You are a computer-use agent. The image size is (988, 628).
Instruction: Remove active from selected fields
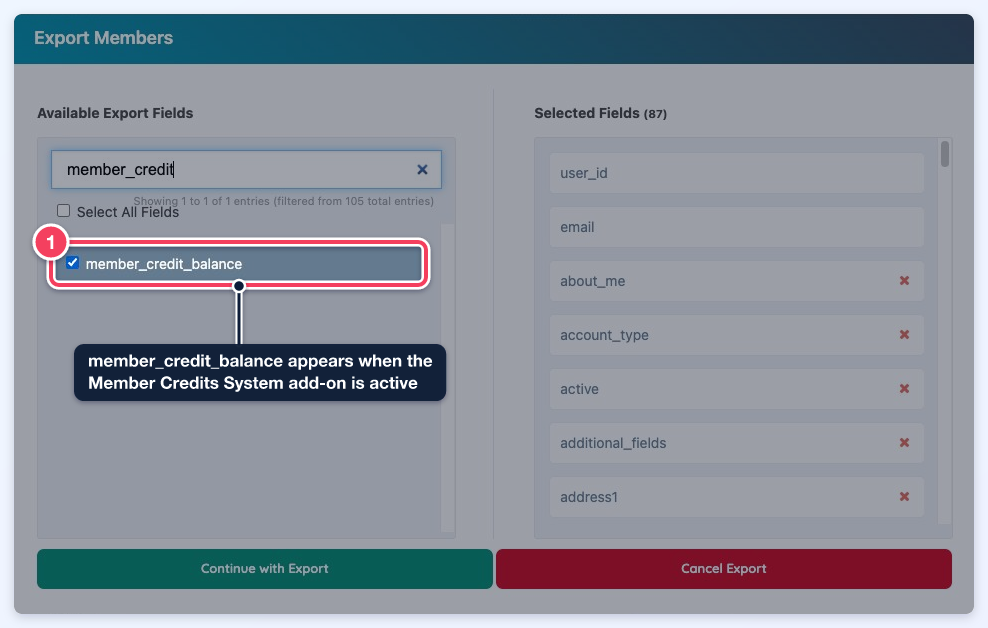pyautogui.click(x=904, y=389)
